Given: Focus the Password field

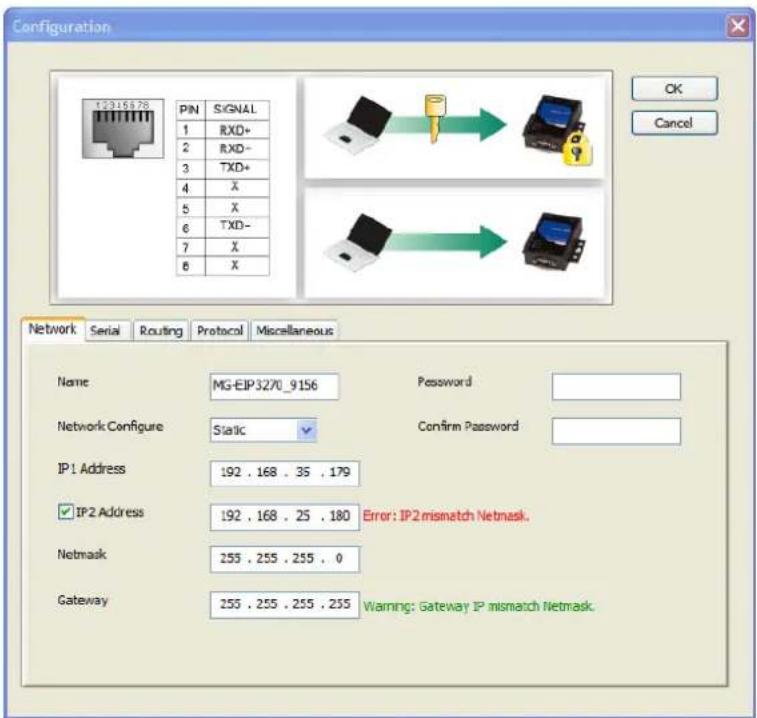Looking at the screenshot, I should pos(617,386).
